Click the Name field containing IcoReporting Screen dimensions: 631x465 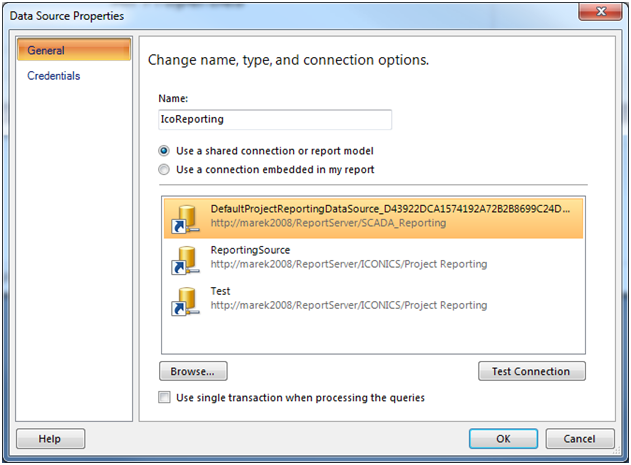click(x=274, y=119)
